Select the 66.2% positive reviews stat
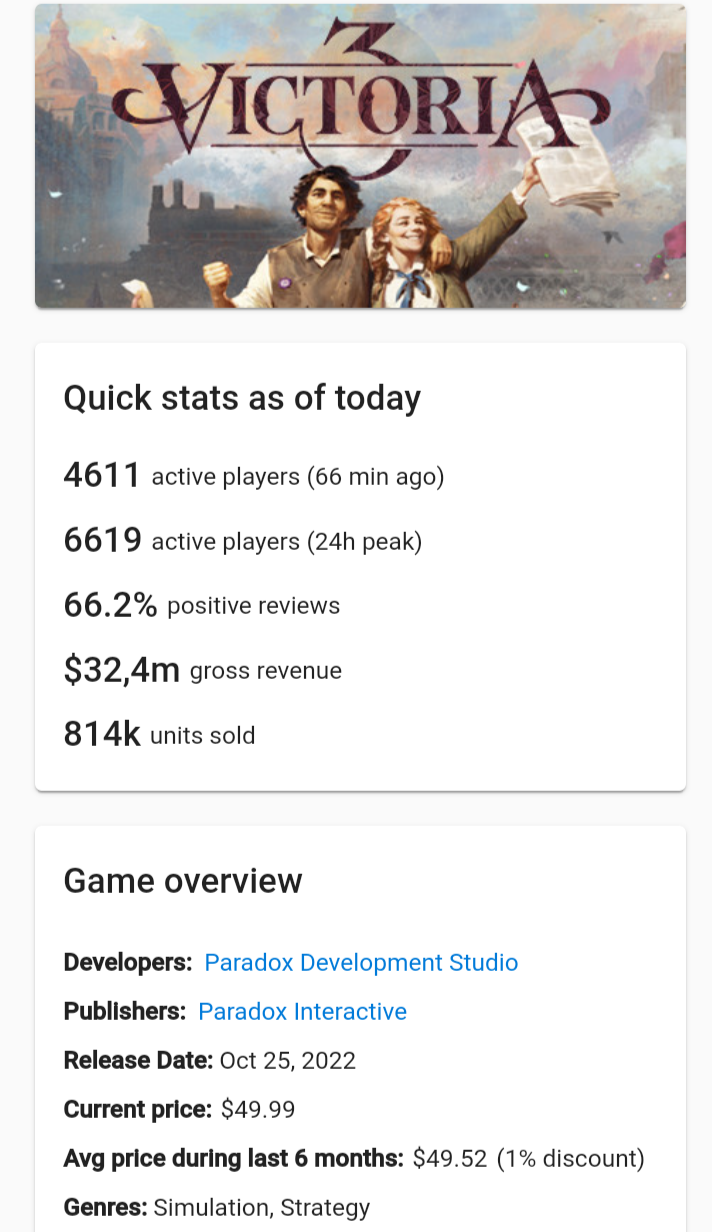This screenshot has height=1232, width=712. [110, 606]
